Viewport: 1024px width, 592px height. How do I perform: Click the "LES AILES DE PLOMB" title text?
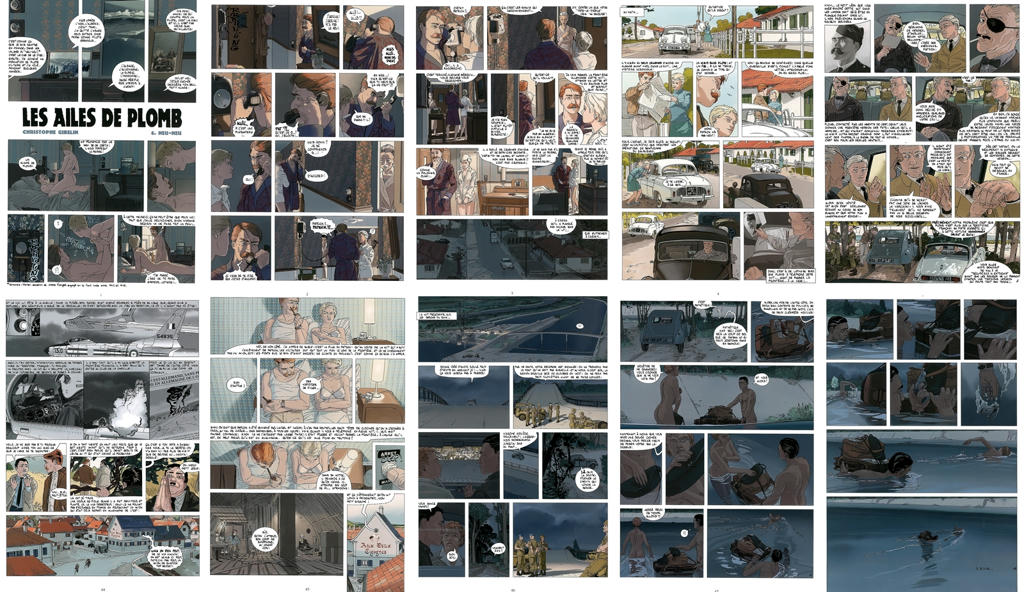pyautogui.click(x=102, y=114)
